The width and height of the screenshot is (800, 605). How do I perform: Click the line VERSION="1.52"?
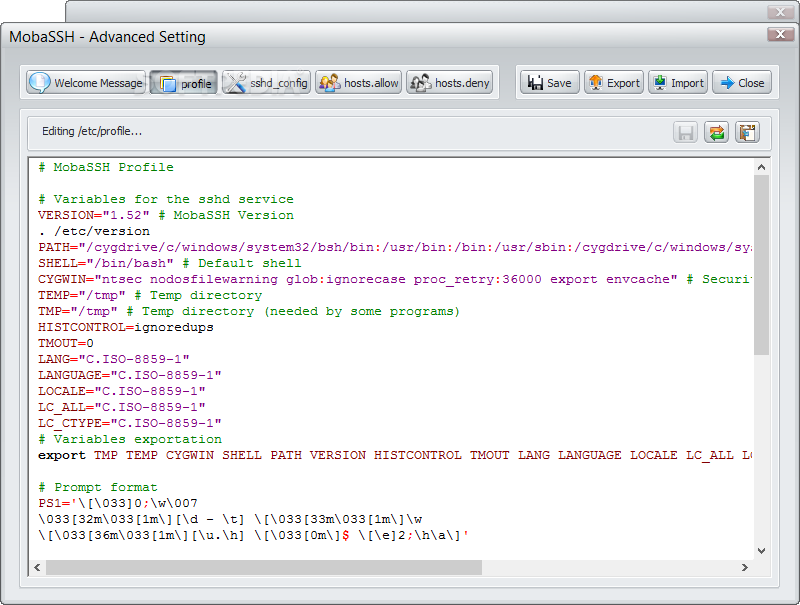(x=166, y=215)
